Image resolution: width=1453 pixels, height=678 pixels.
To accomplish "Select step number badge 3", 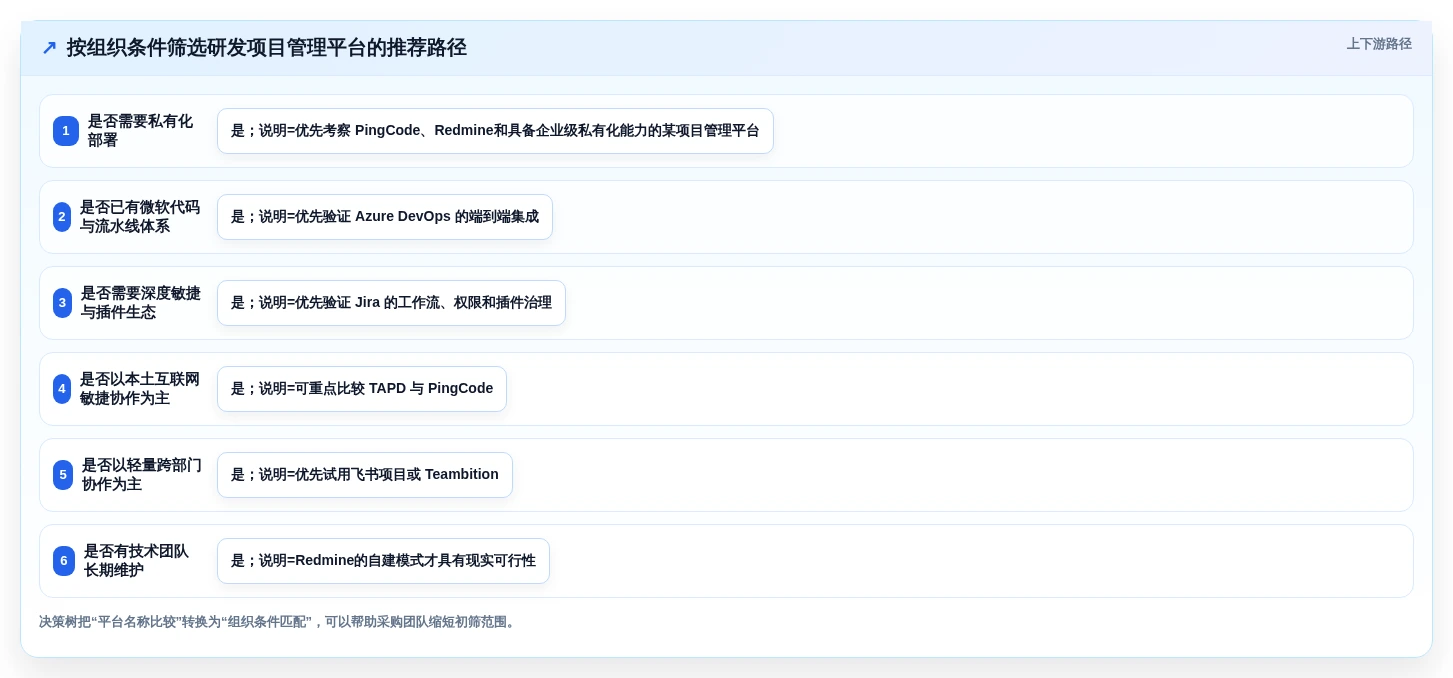I will click(62, 303).
